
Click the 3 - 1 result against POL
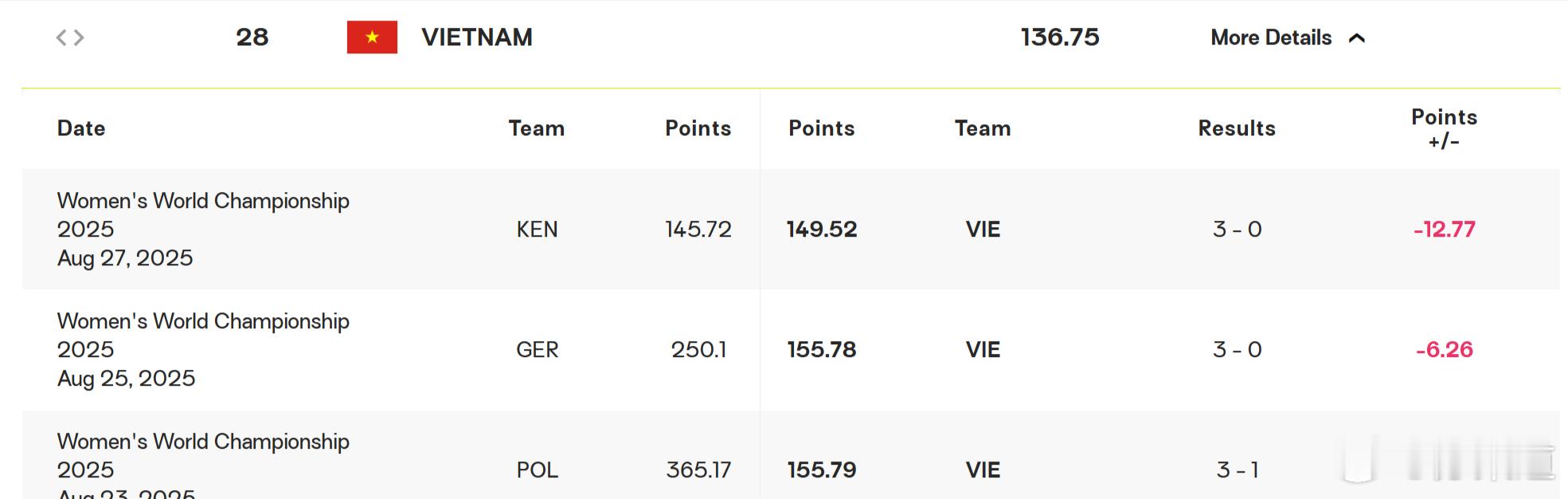[1237, 470]
